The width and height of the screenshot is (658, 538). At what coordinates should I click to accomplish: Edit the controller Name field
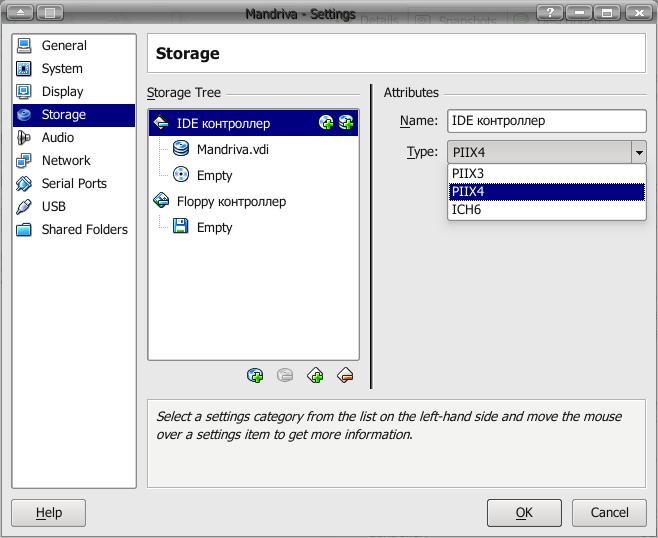coord(547,121)
